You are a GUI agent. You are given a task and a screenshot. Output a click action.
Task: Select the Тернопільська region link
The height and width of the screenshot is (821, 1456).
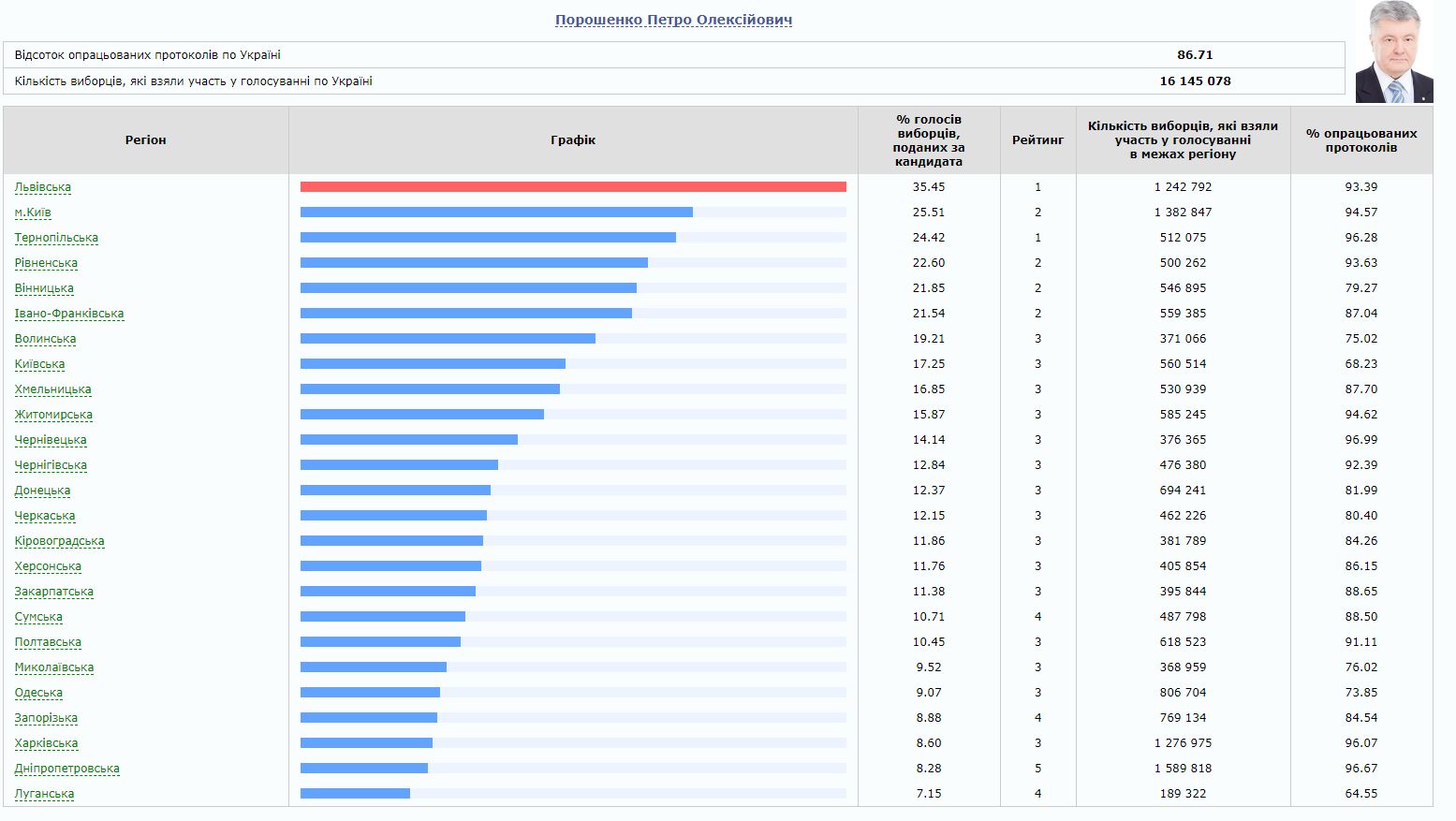[56, 238]
